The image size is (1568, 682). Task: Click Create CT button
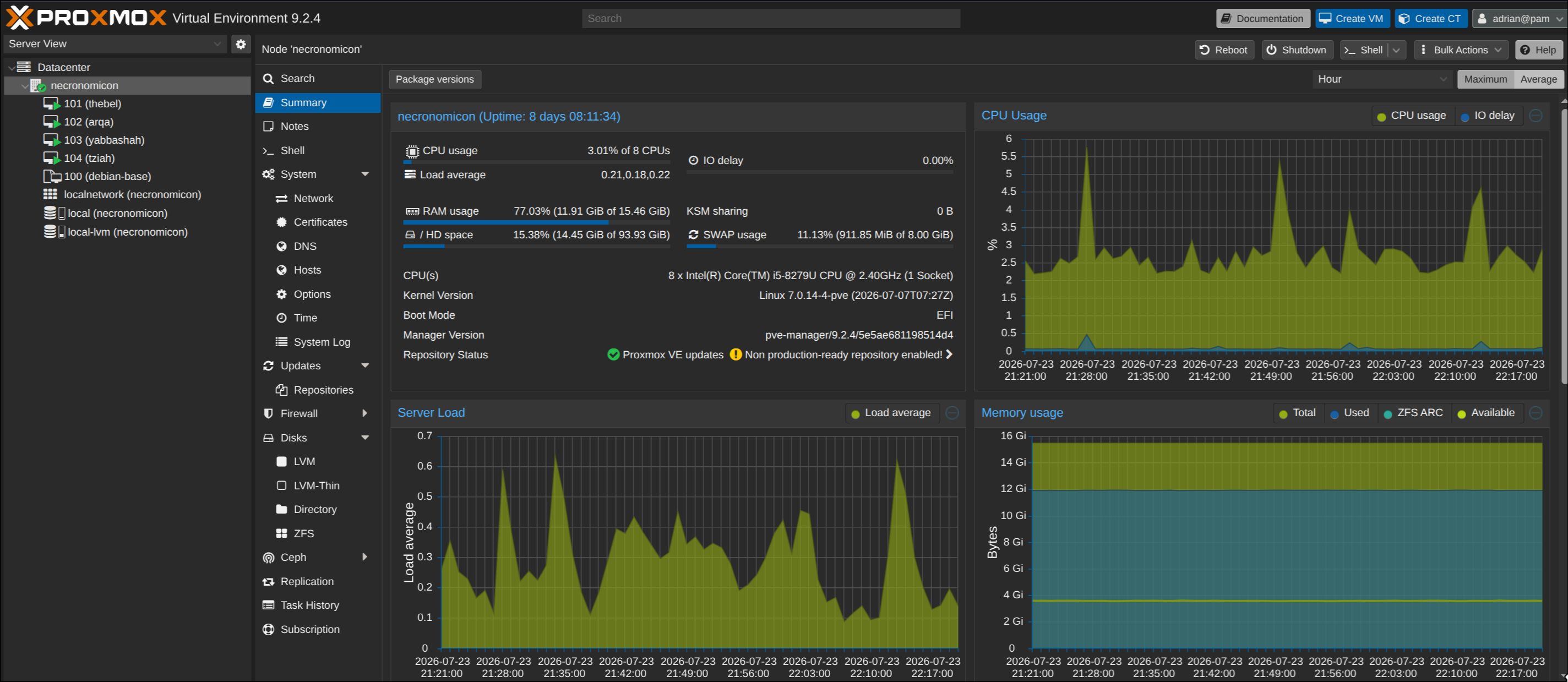coord(1430,18)
